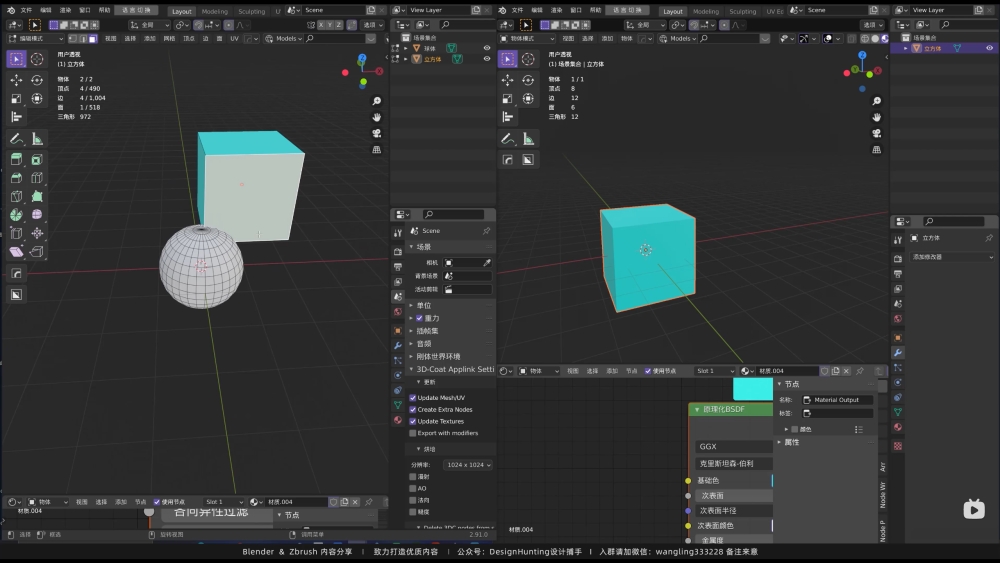Select the Rotate tool in left viewport toolbar
The width and height of the screenshot is (1000, 563).
[37, 80]
